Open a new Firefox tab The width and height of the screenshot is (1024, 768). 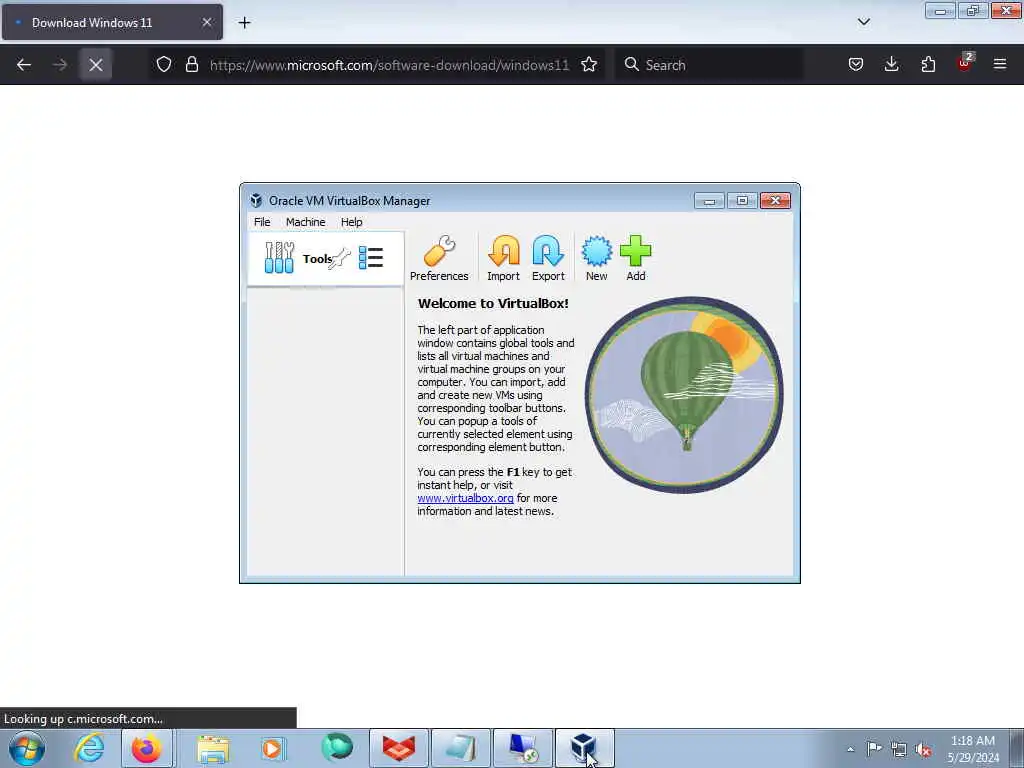(x=244, y=23)
